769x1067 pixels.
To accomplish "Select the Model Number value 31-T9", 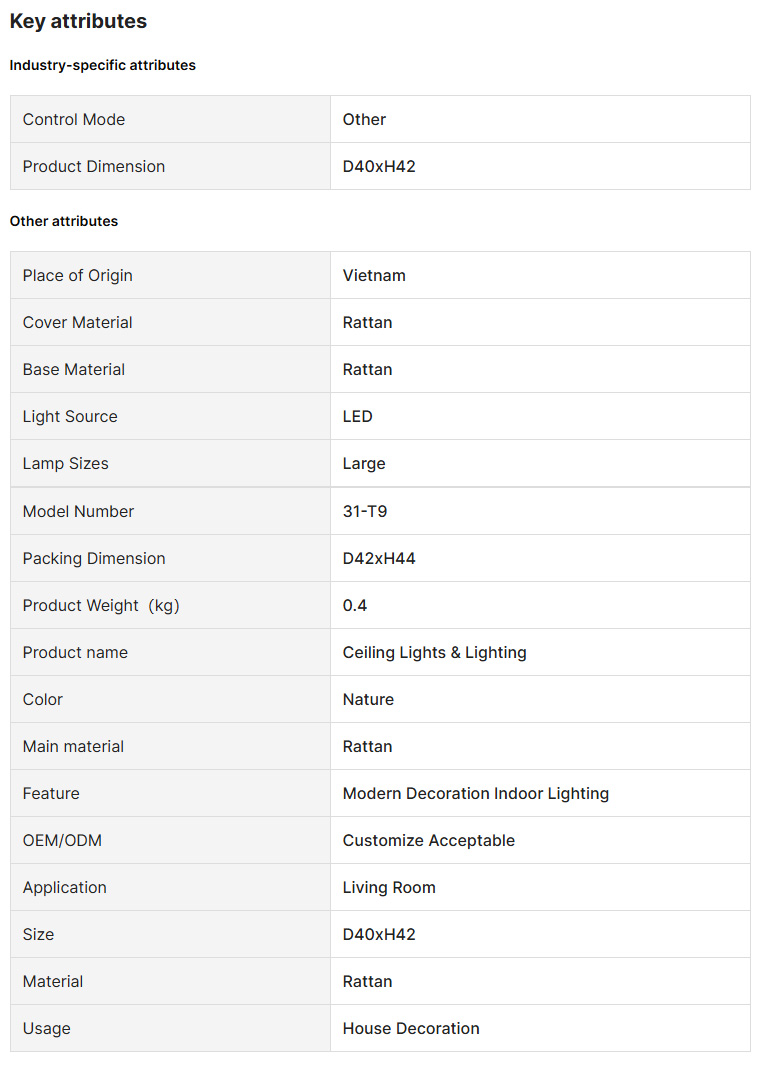I will click(x=365, y=511).
